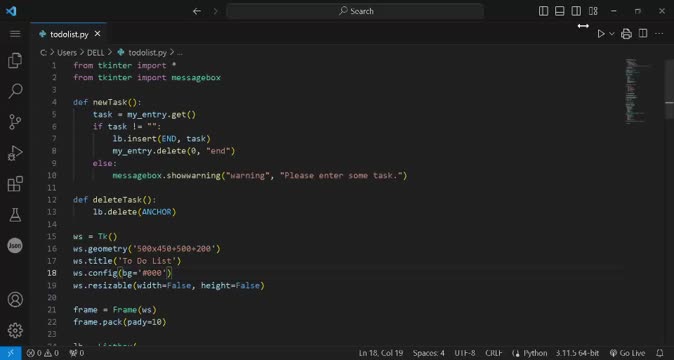Expand the breadcrumb ellipsis symbol list
The height and width of the screenshot is (360, 674).
coord(180,52)
